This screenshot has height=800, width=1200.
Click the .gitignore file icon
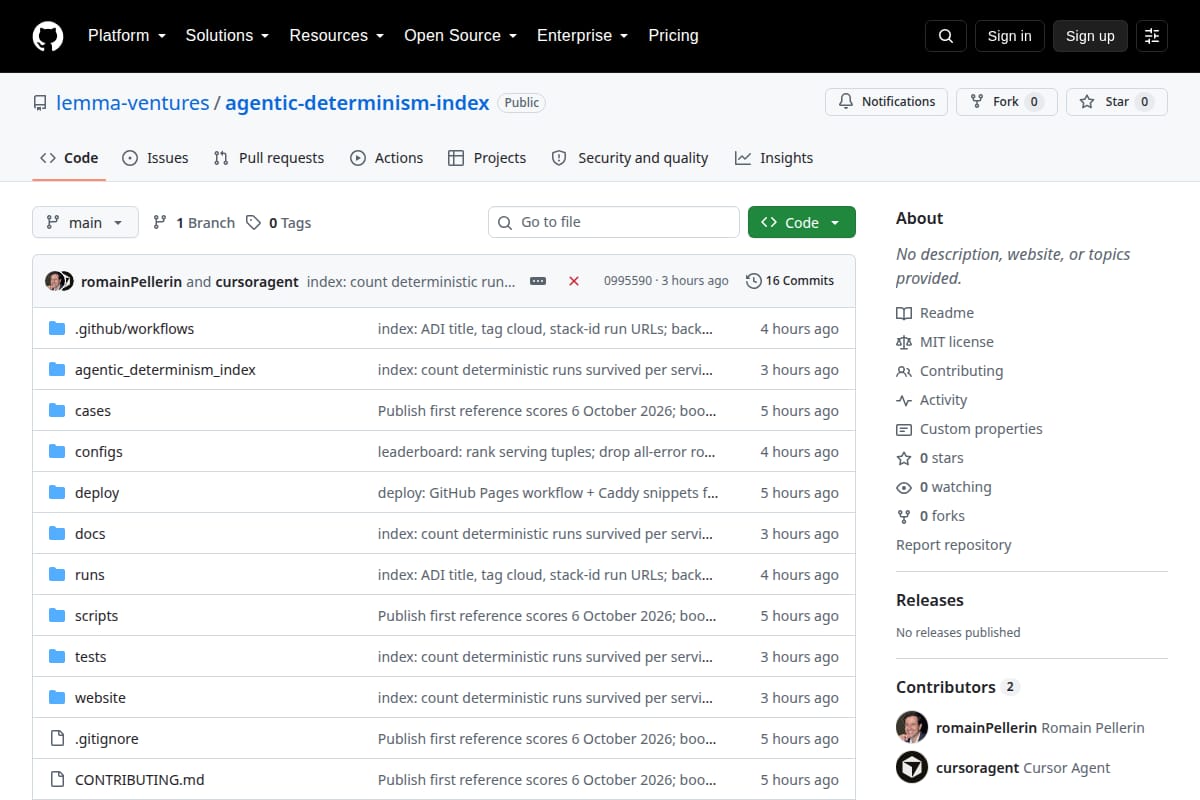[x=57, y=738]
